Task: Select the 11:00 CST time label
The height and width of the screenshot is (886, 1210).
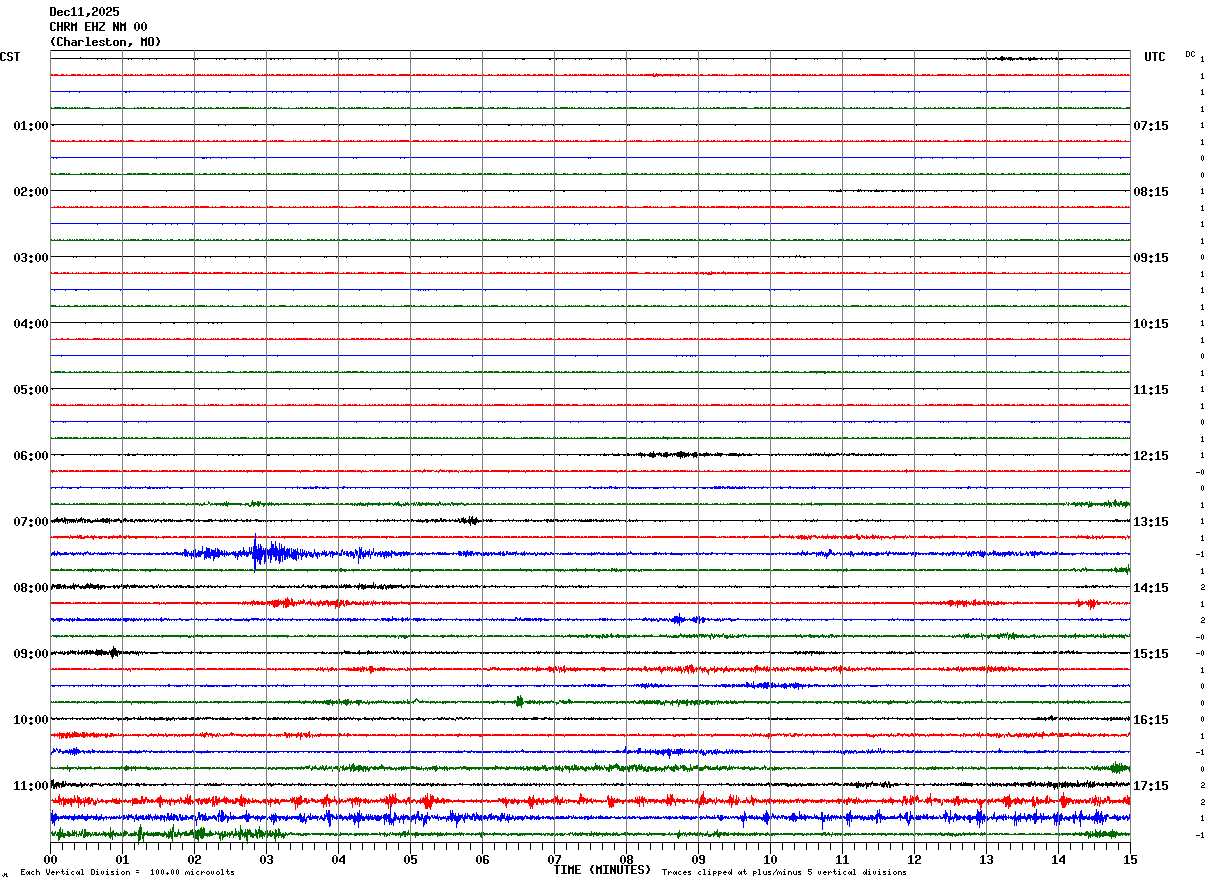Action: pyautogui.click(x=30, y=786)
